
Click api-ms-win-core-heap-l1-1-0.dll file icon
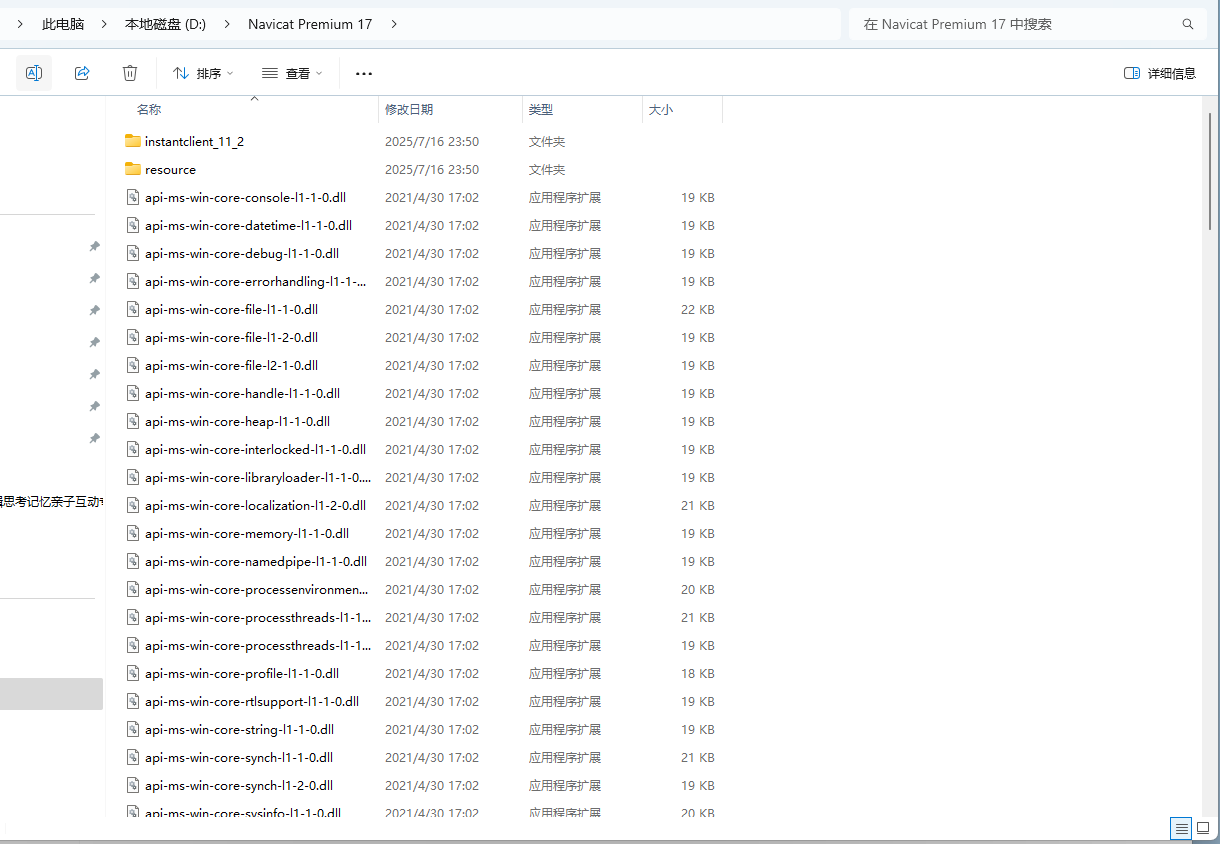[133, 421]
